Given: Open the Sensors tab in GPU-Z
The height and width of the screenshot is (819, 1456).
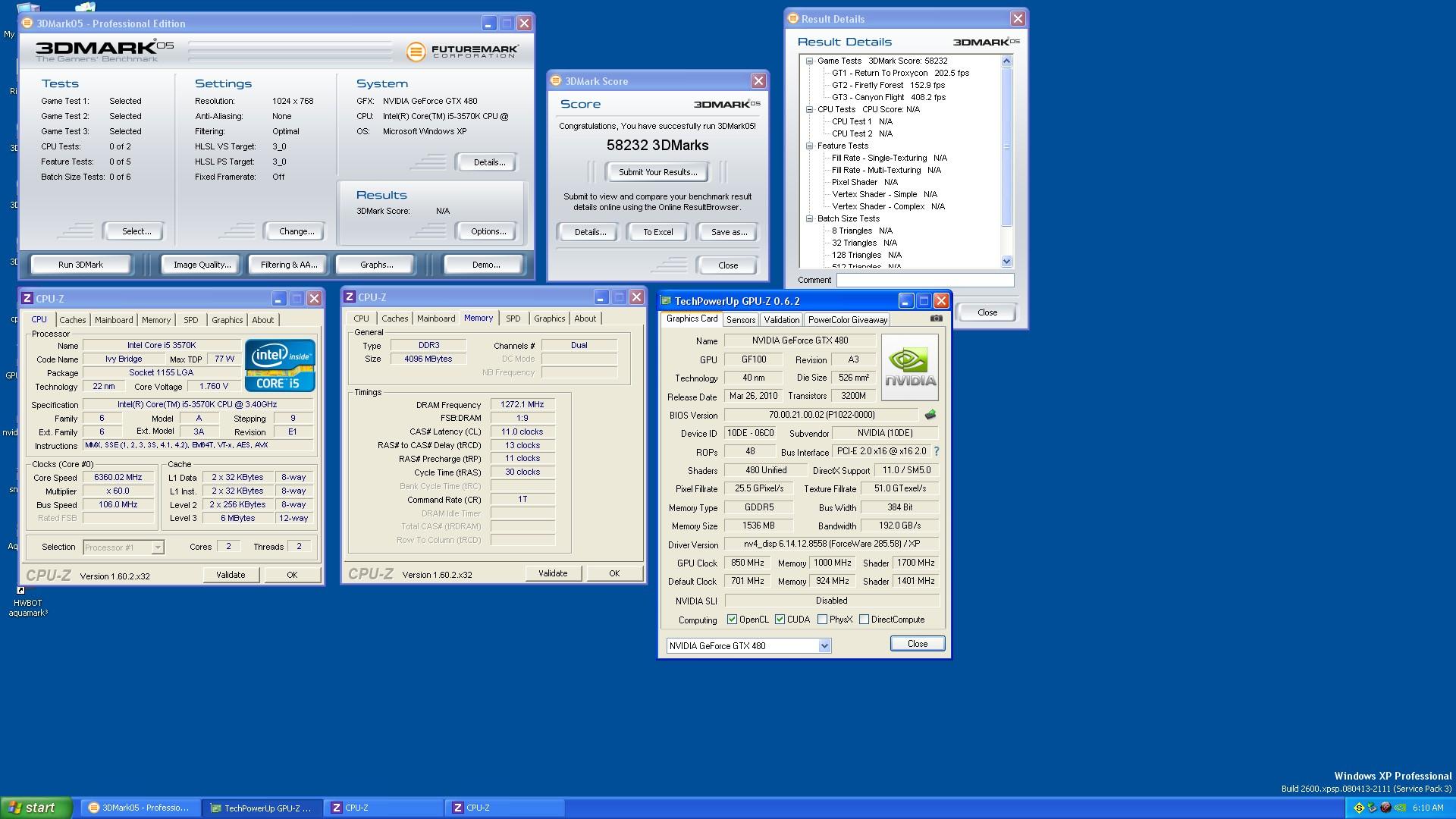Looking at the screenshot, I should pos(740,320).
